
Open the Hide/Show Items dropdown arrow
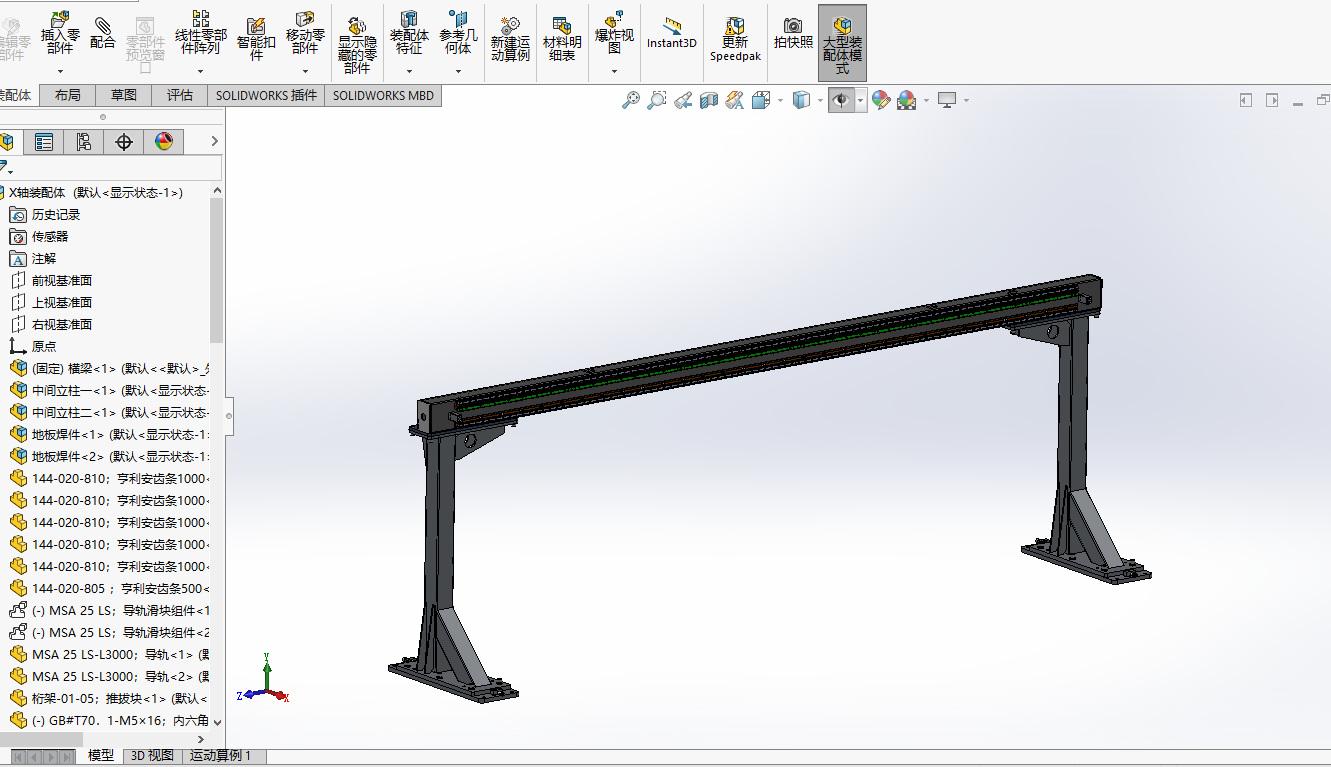tap(861, 100)
